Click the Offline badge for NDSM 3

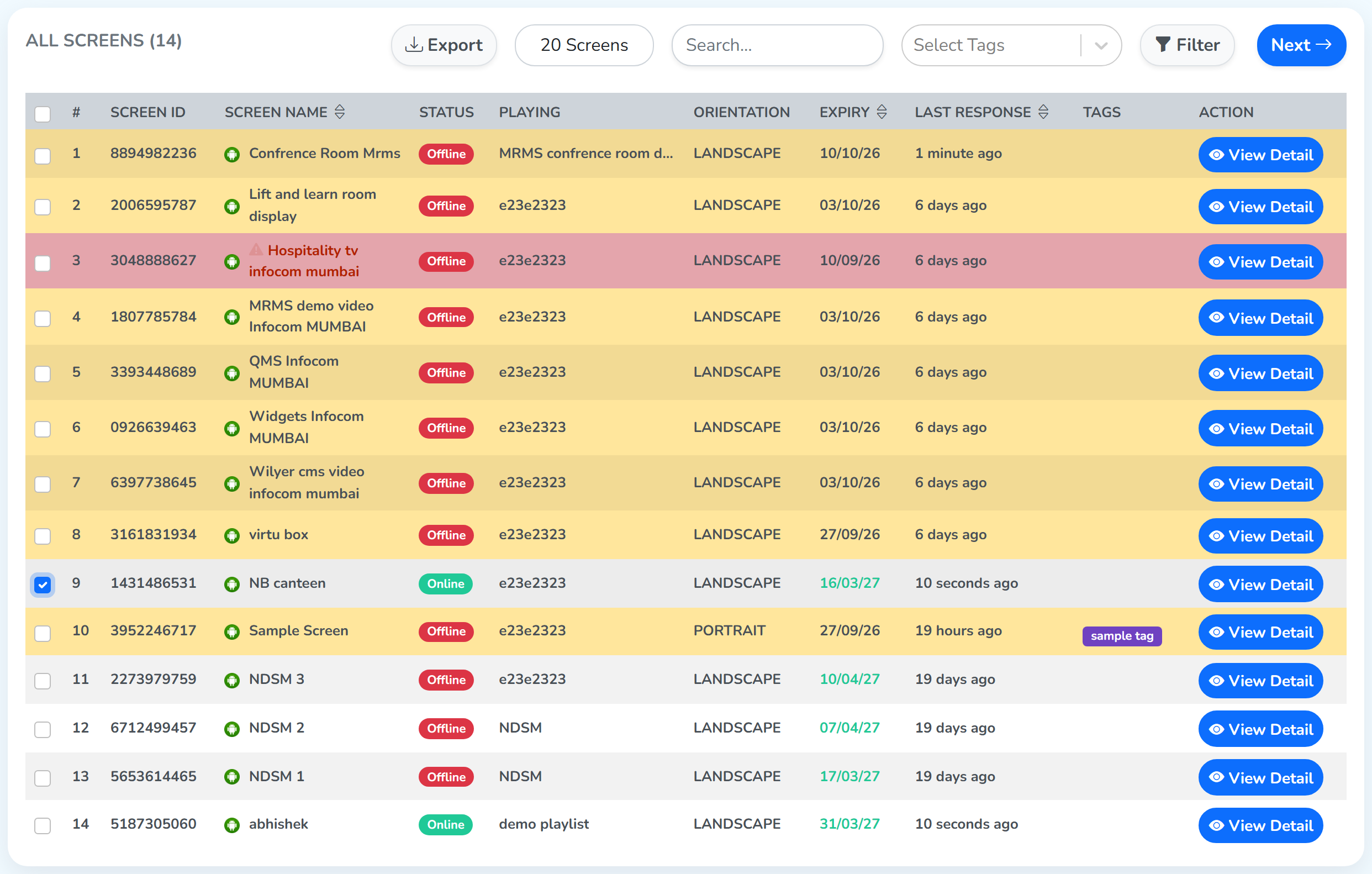point(446,680)
